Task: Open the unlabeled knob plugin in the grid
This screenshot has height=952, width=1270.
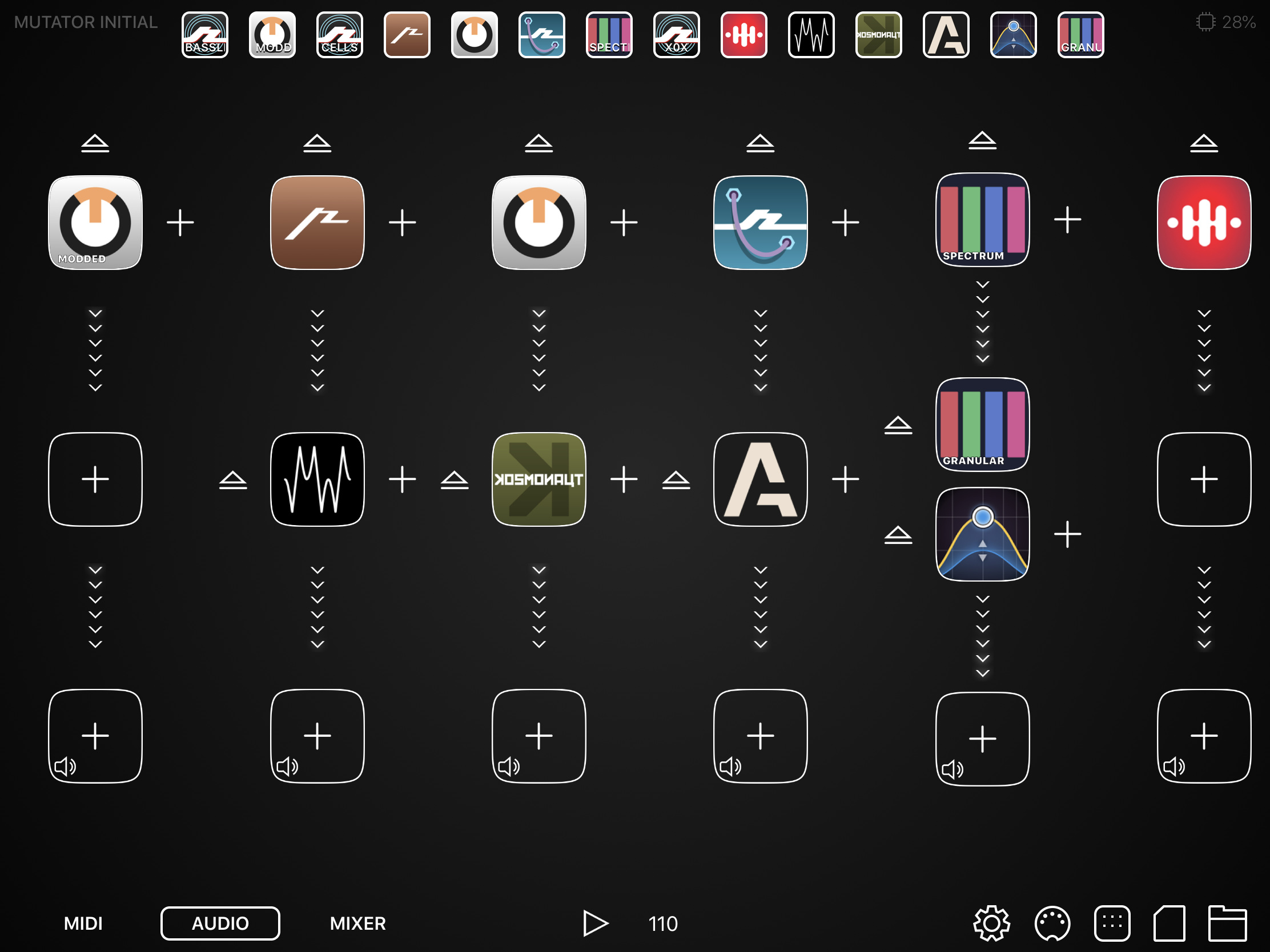Action: click(539, 223)
